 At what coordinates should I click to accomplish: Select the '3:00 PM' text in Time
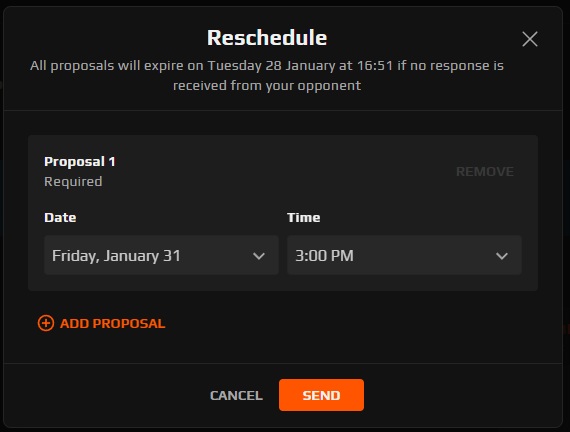click(324, 256)
